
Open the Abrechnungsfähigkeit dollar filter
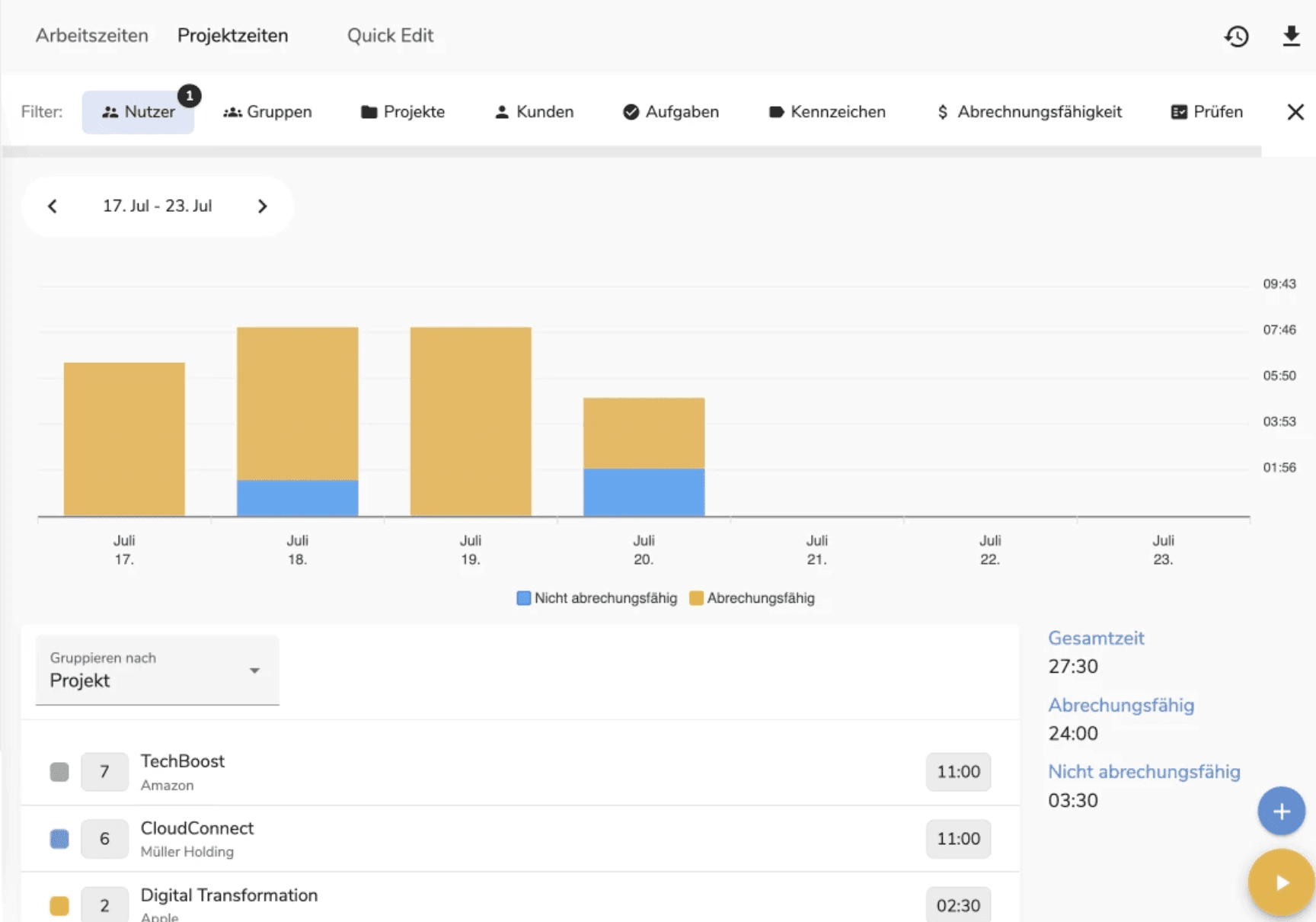[1029, 112]
